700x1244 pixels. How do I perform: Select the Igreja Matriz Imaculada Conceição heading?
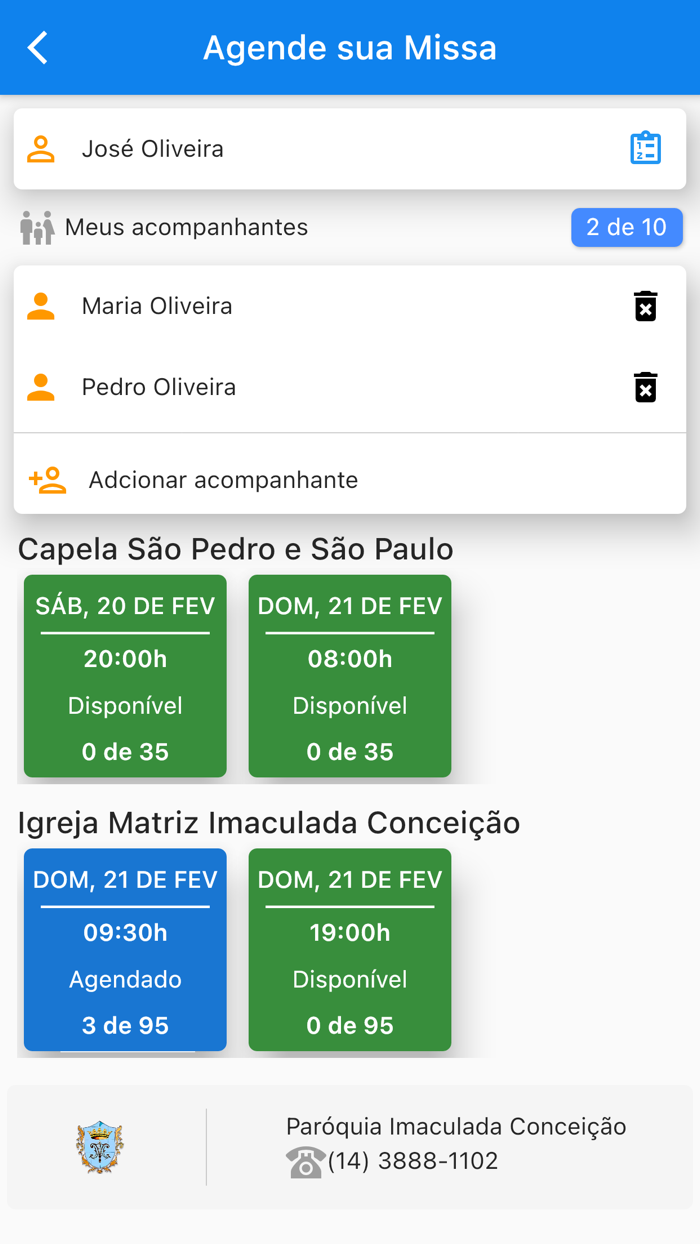tap(268, 822)
